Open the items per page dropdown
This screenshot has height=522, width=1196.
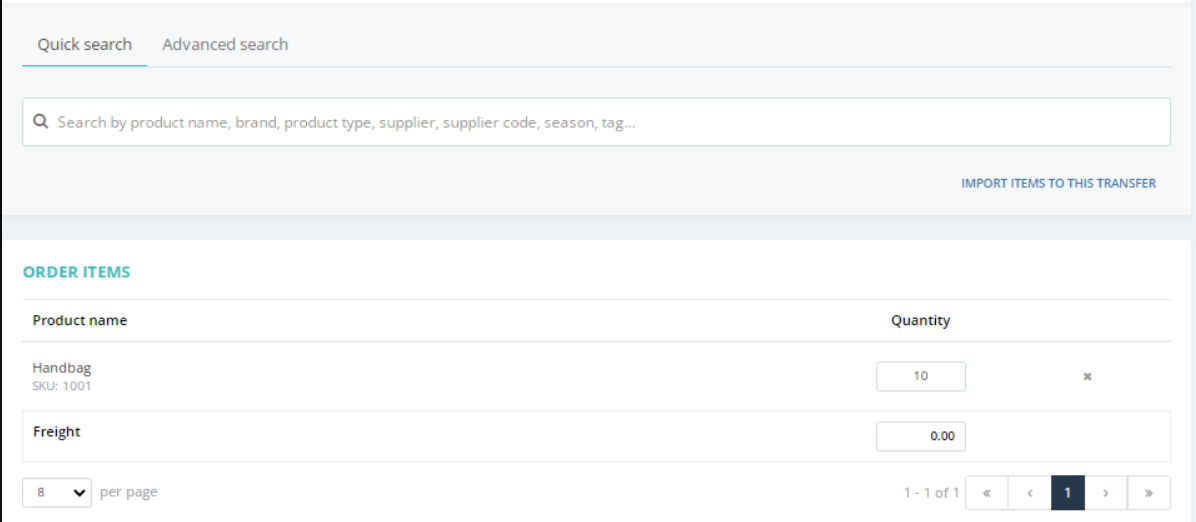(57, 492)
